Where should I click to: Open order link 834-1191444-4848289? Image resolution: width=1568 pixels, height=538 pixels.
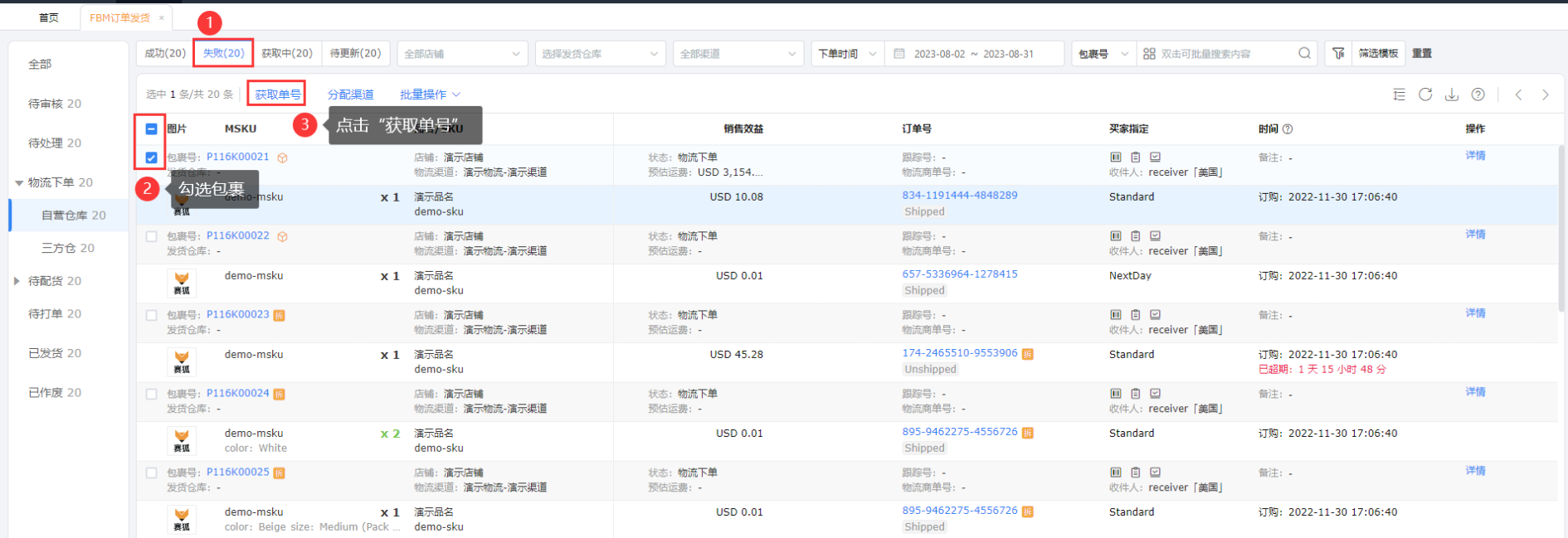(960, 196)
